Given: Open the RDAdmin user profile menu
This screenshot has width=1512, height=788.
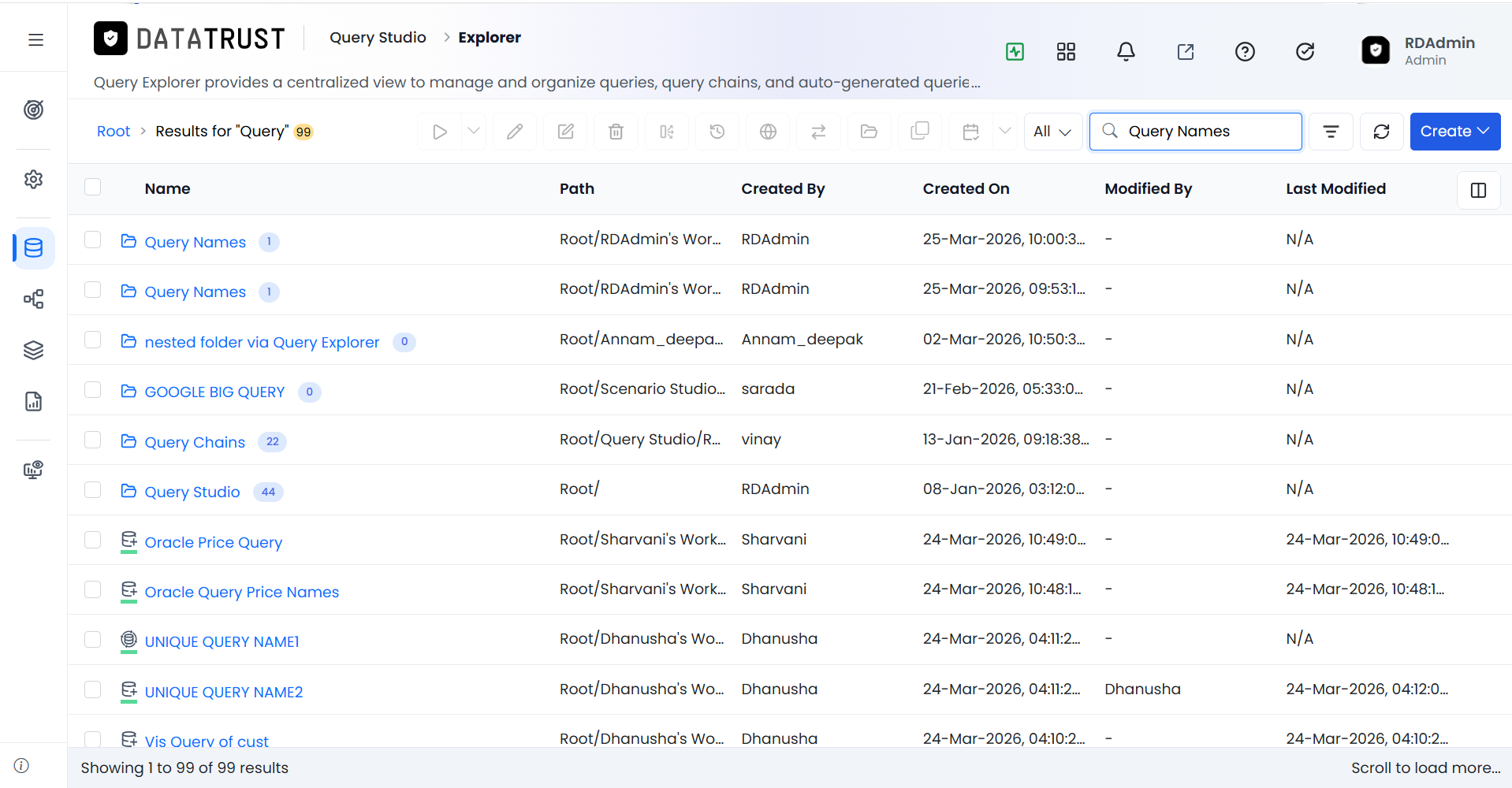Looking at the screenshot, I should point(1419,51).
